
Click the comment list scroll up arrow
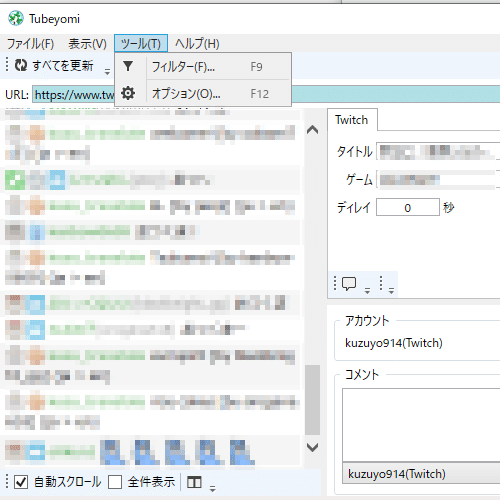312,130
